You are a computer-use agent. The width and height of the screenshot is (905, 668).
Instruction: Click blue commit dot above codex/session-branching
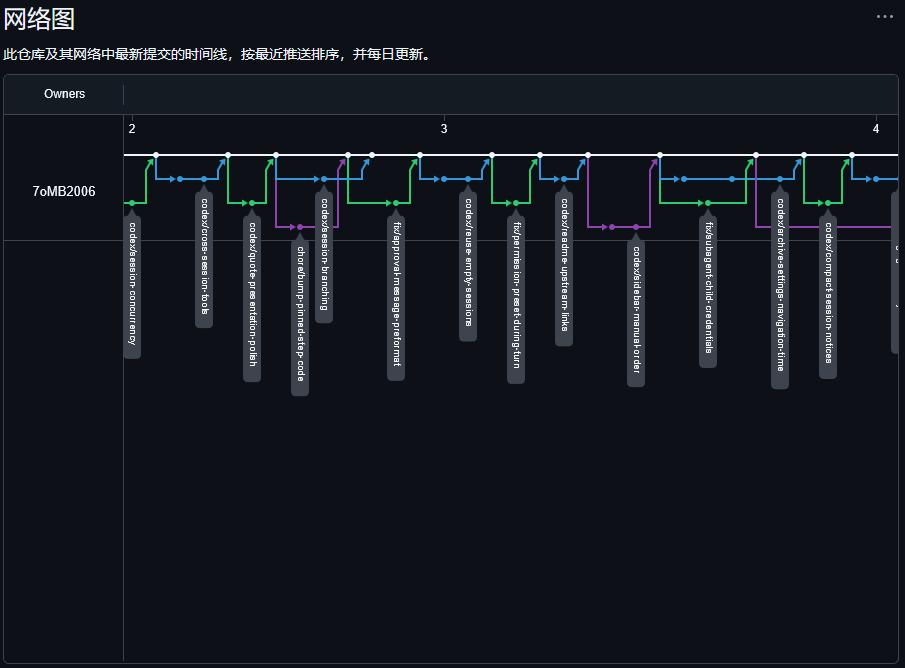coord(324,179)
